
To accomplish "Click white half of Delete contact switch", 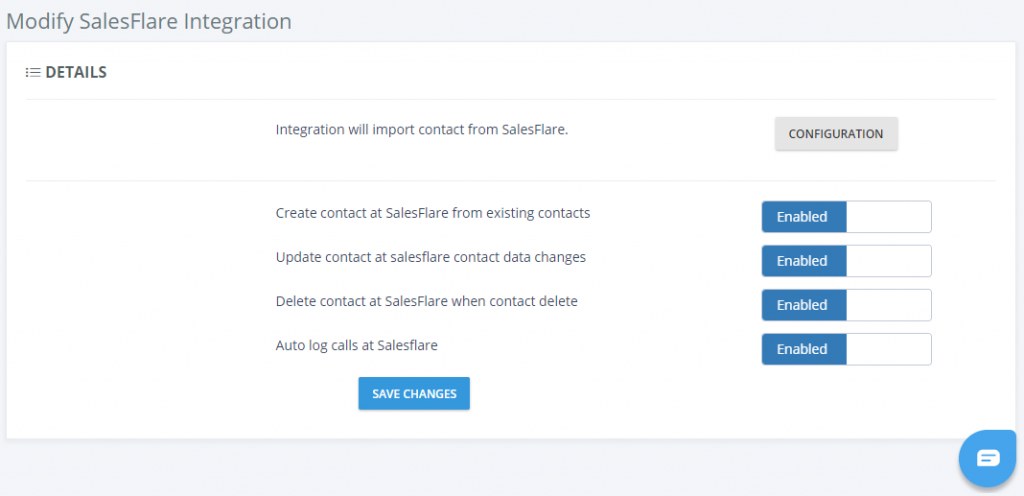I will pos(889,305).
